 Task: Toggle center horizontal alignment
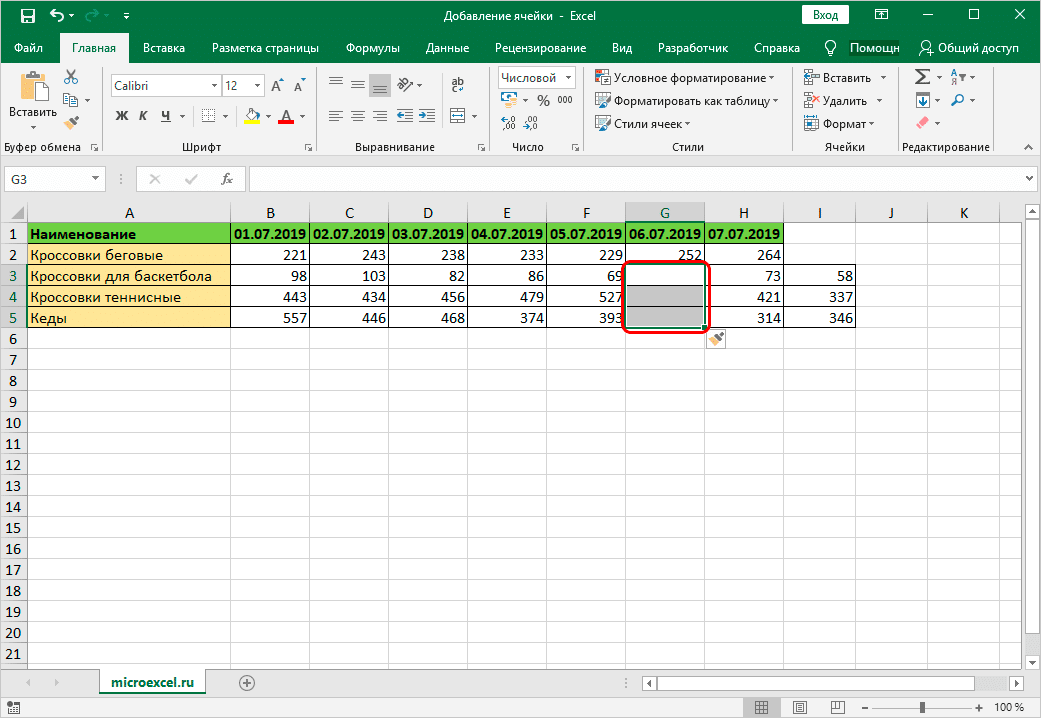(358, 116)
